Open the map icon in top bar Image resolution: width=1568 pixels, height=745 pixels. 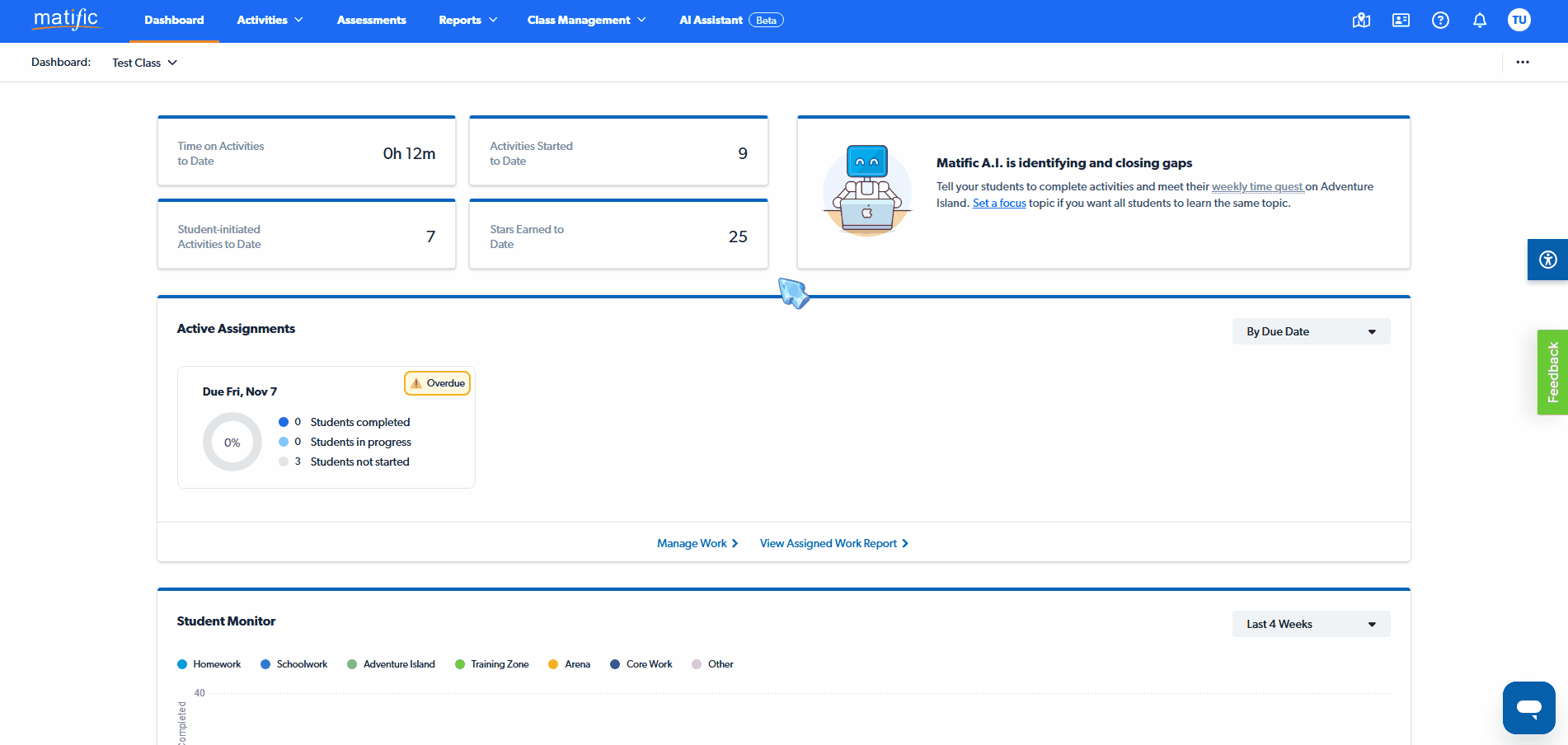pos(1361,21)
